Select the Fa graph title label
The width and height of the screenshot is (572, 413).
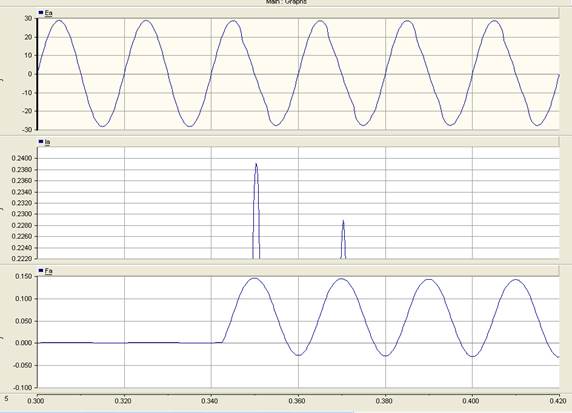click(48, 271)
